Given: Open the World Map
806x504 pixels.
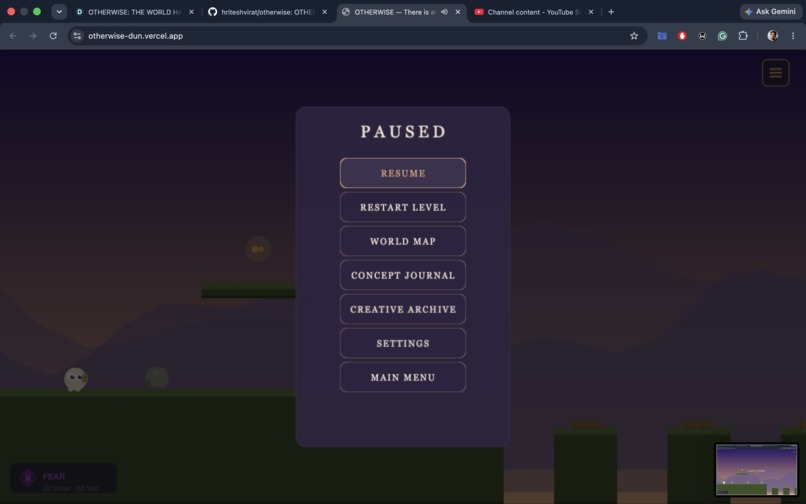Looking at the screenshot, I should [402, 241].
